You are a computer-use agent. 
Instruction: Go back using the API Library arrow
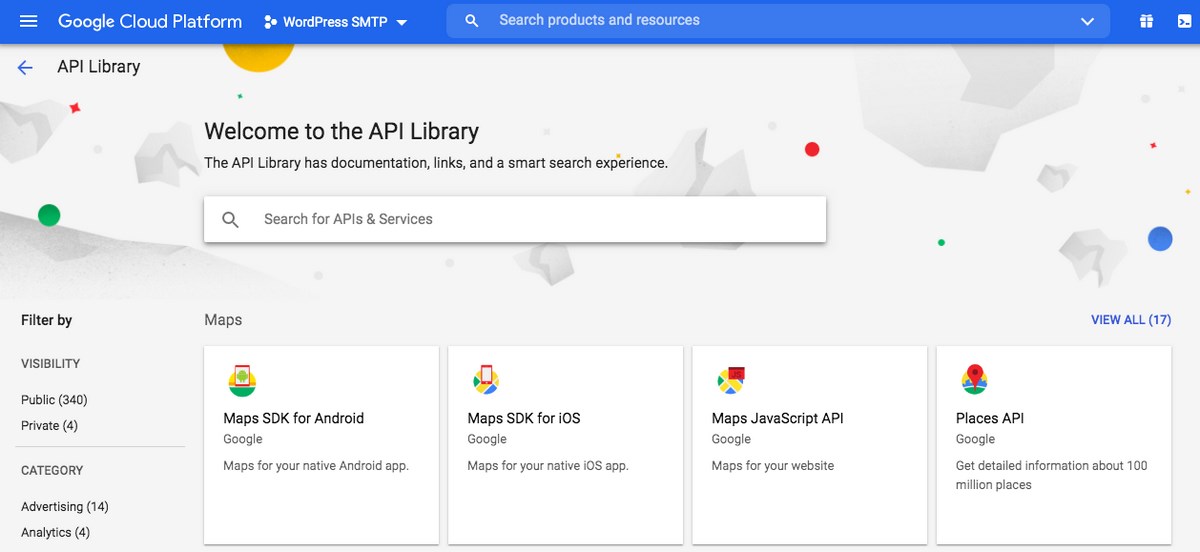[x=25, y=67]
